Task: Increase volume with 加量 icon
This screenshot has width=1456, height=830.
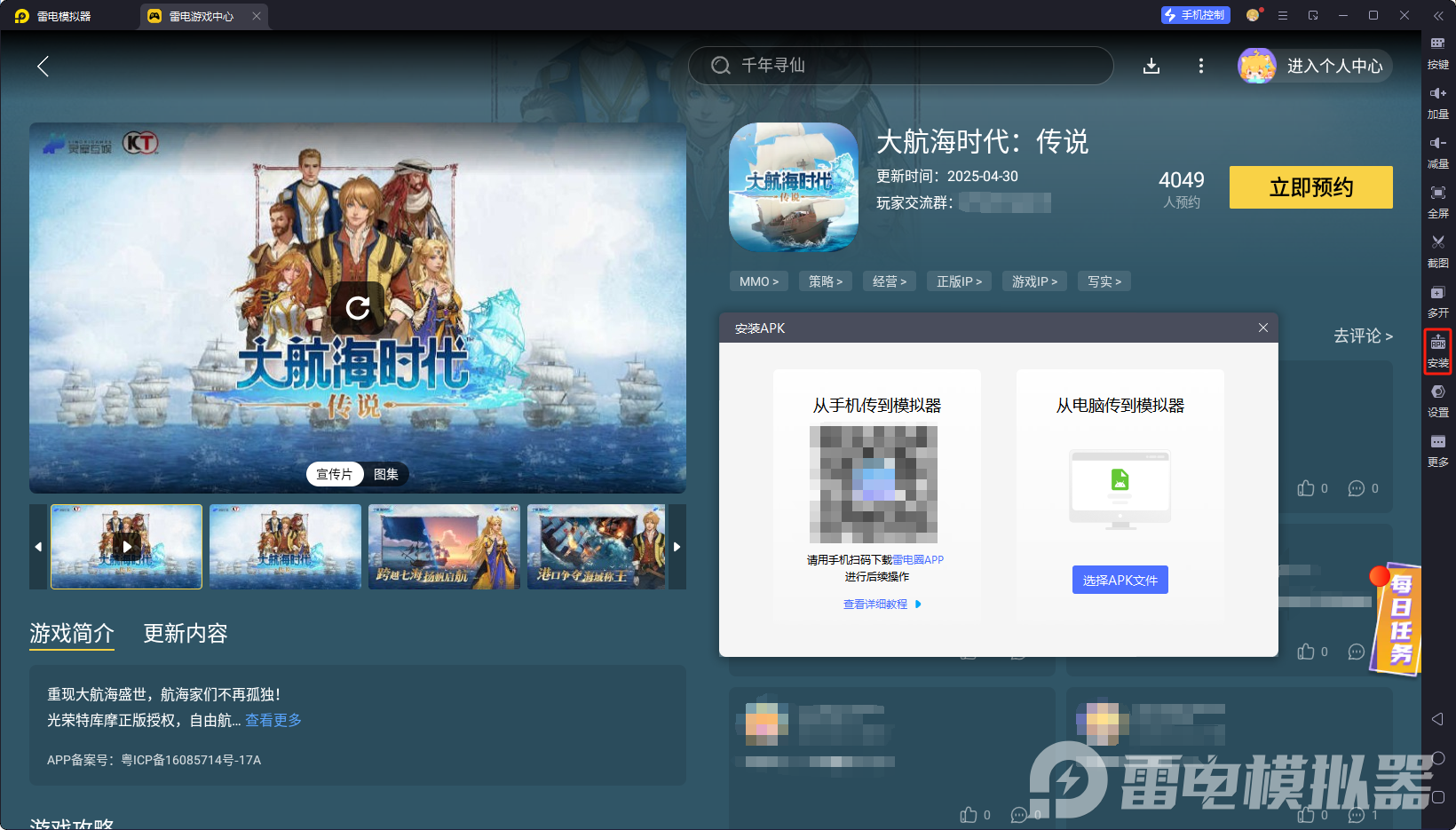Action: pos(1438,102)
